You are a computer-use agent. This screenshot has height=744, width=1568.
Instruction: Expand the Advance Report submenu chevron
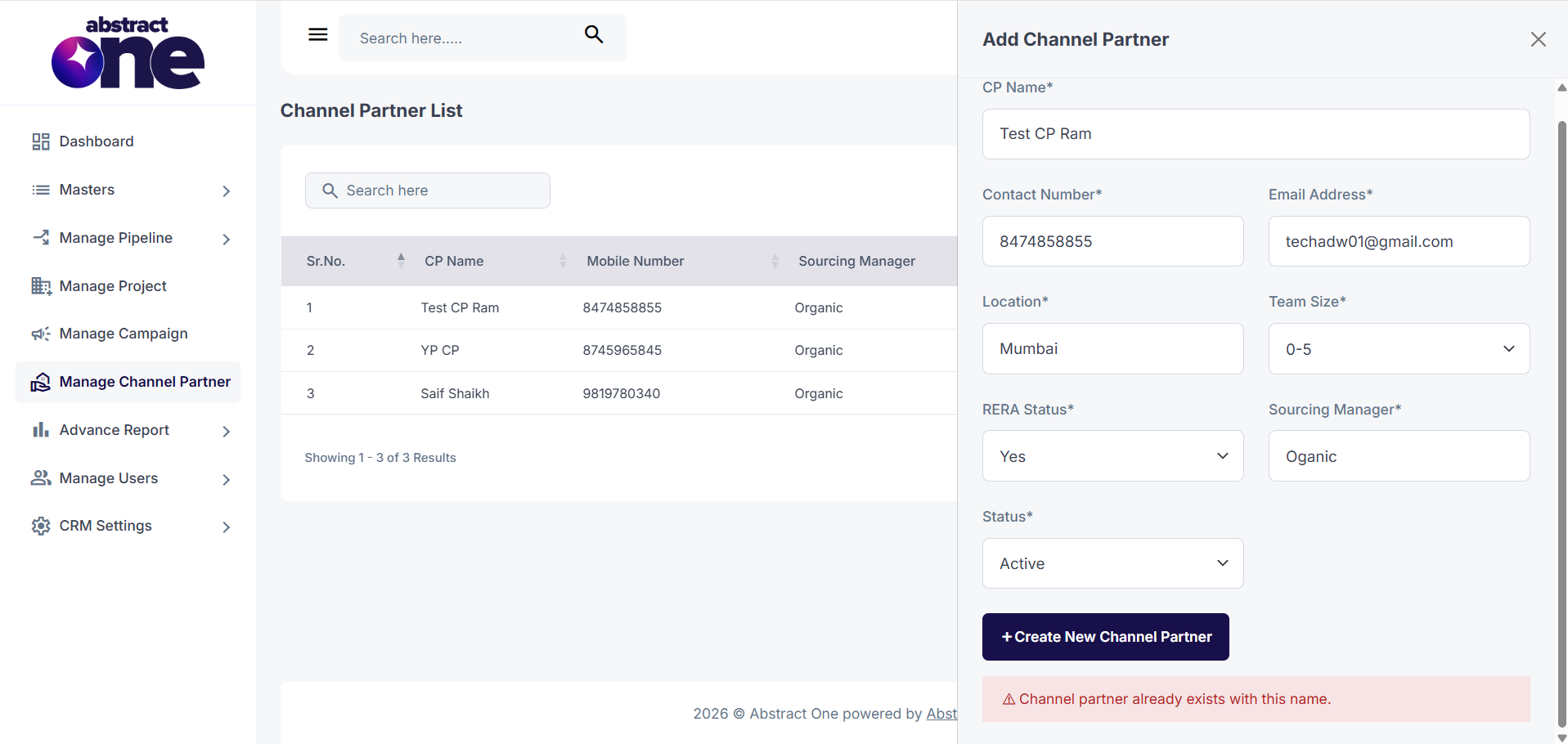[227, 432]
